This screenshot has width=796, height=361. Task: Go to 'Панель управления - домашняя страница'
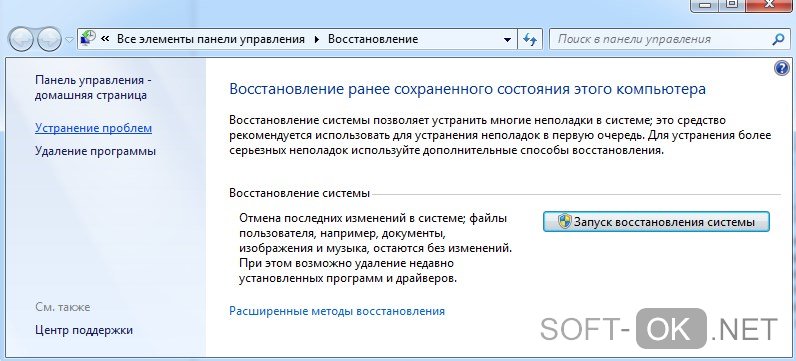pyautogui.click(x=93, y=87)
